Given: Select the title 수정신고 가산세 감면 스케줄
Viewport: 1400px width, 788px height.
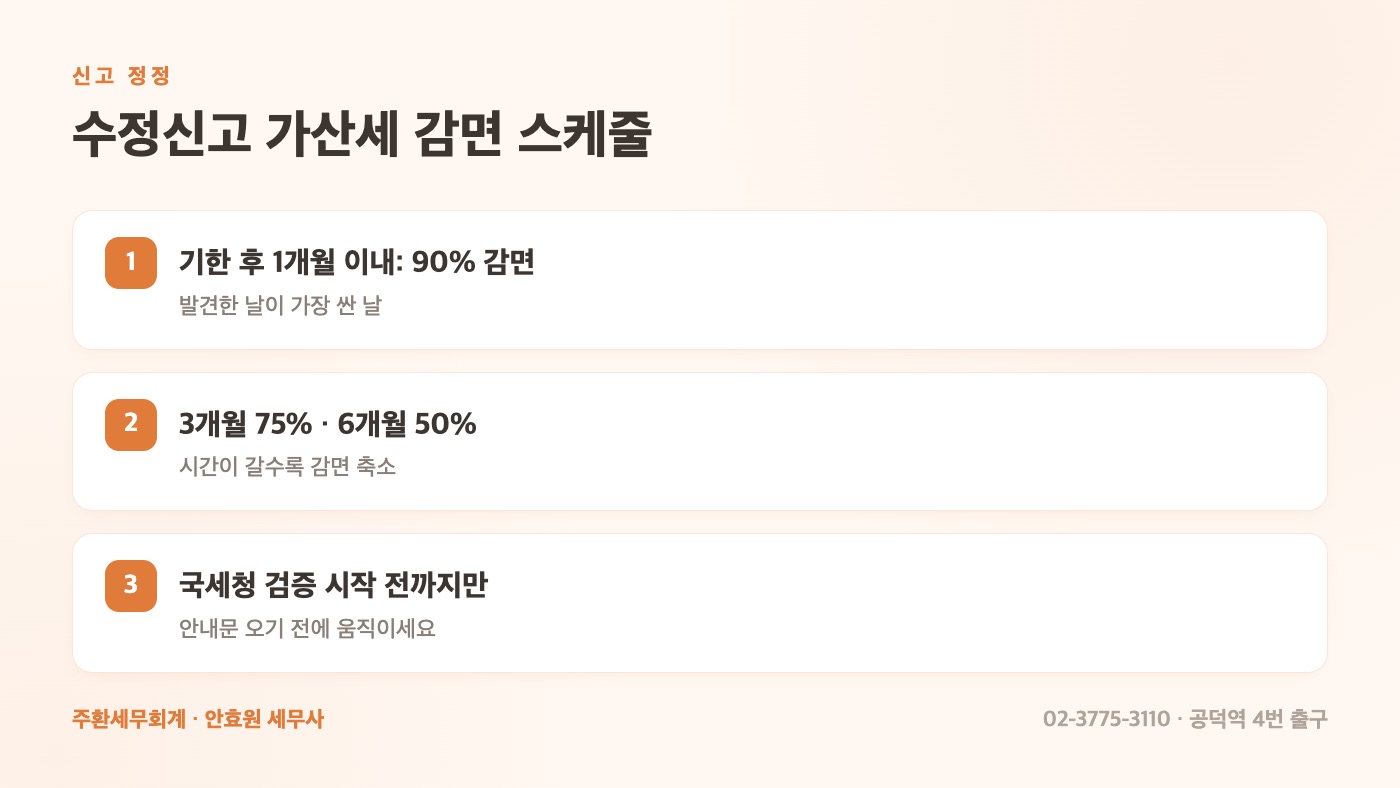Looking at the screenshot, I should click(362, 135).
